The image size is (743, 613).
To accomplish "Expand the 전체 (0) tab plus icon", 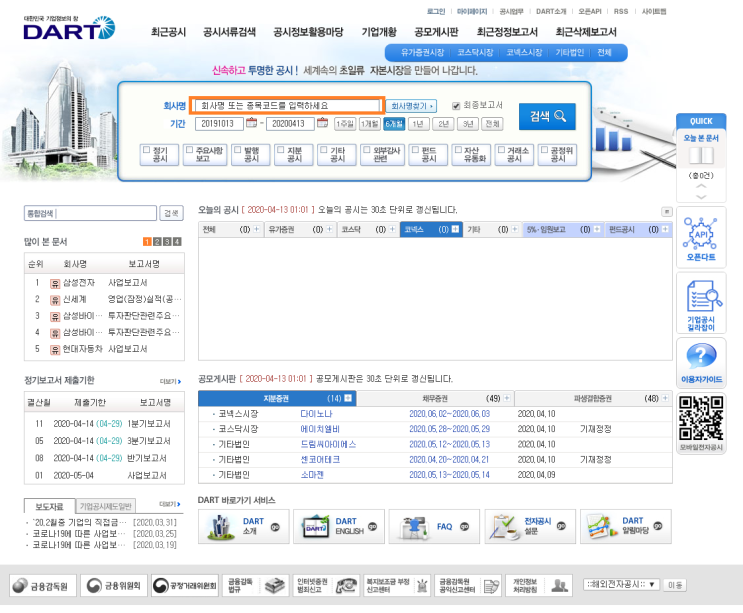I will pyautogui.click(x=256, y=229).
